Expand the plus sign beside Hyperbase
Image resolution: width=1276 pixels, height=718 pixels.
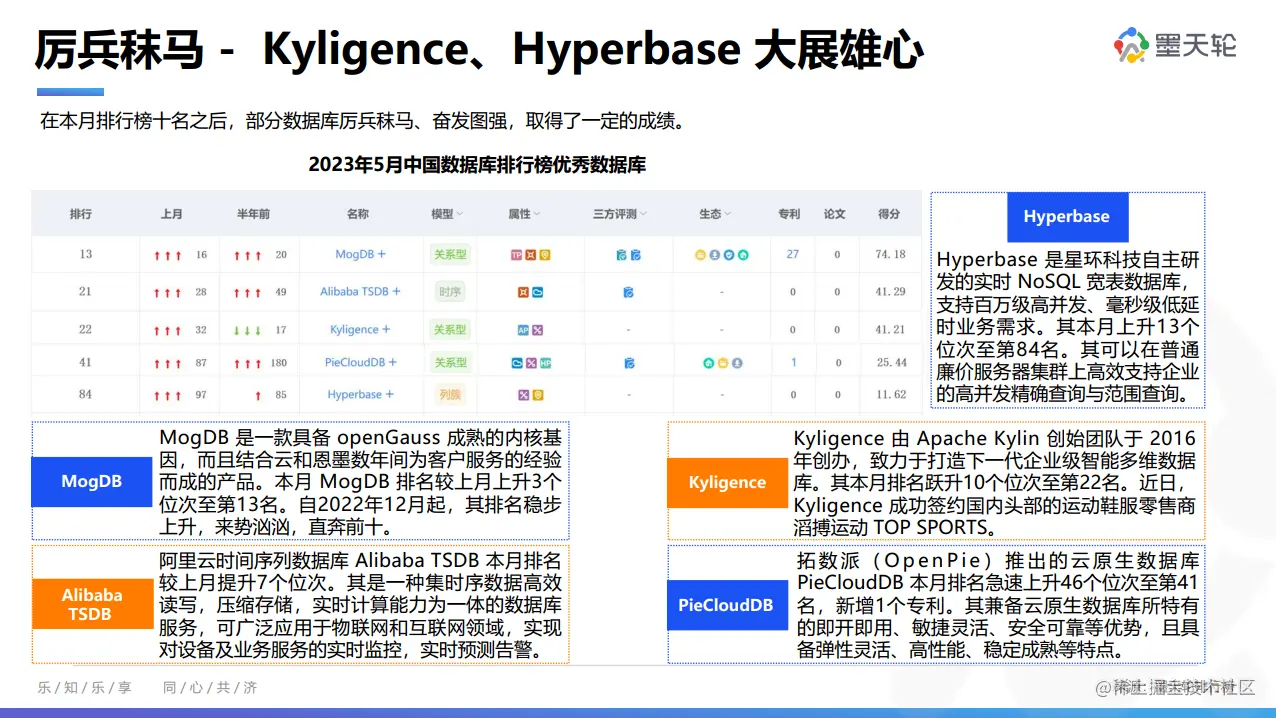tap(389, 394)
